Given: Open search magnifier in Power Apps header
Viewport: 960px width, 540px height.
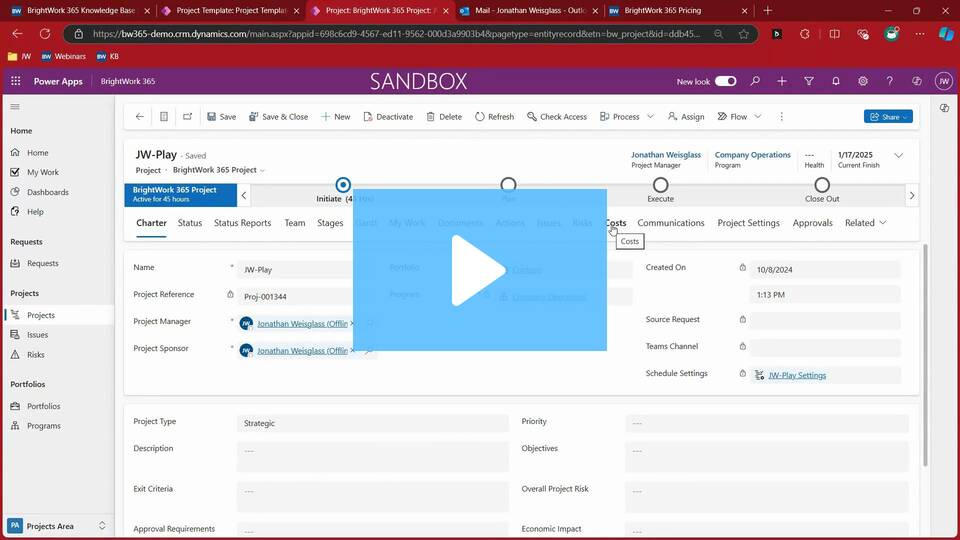Looking at the screenshot, I should click(x=755, y=81).
